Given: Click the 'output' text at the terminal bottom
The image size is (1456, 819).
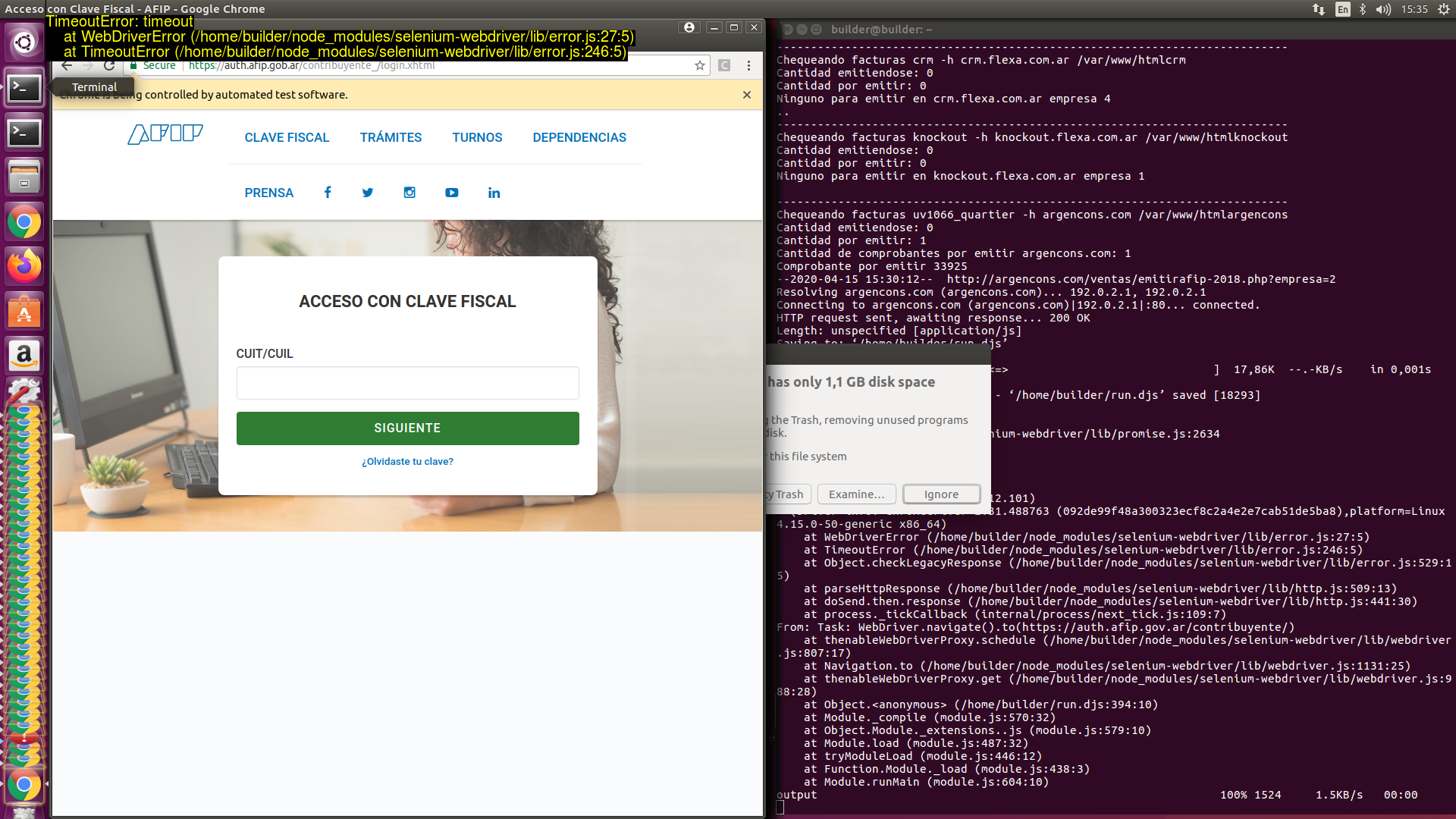Looking at the screenshot, I should pyautogui.click(x=797, y=795).
